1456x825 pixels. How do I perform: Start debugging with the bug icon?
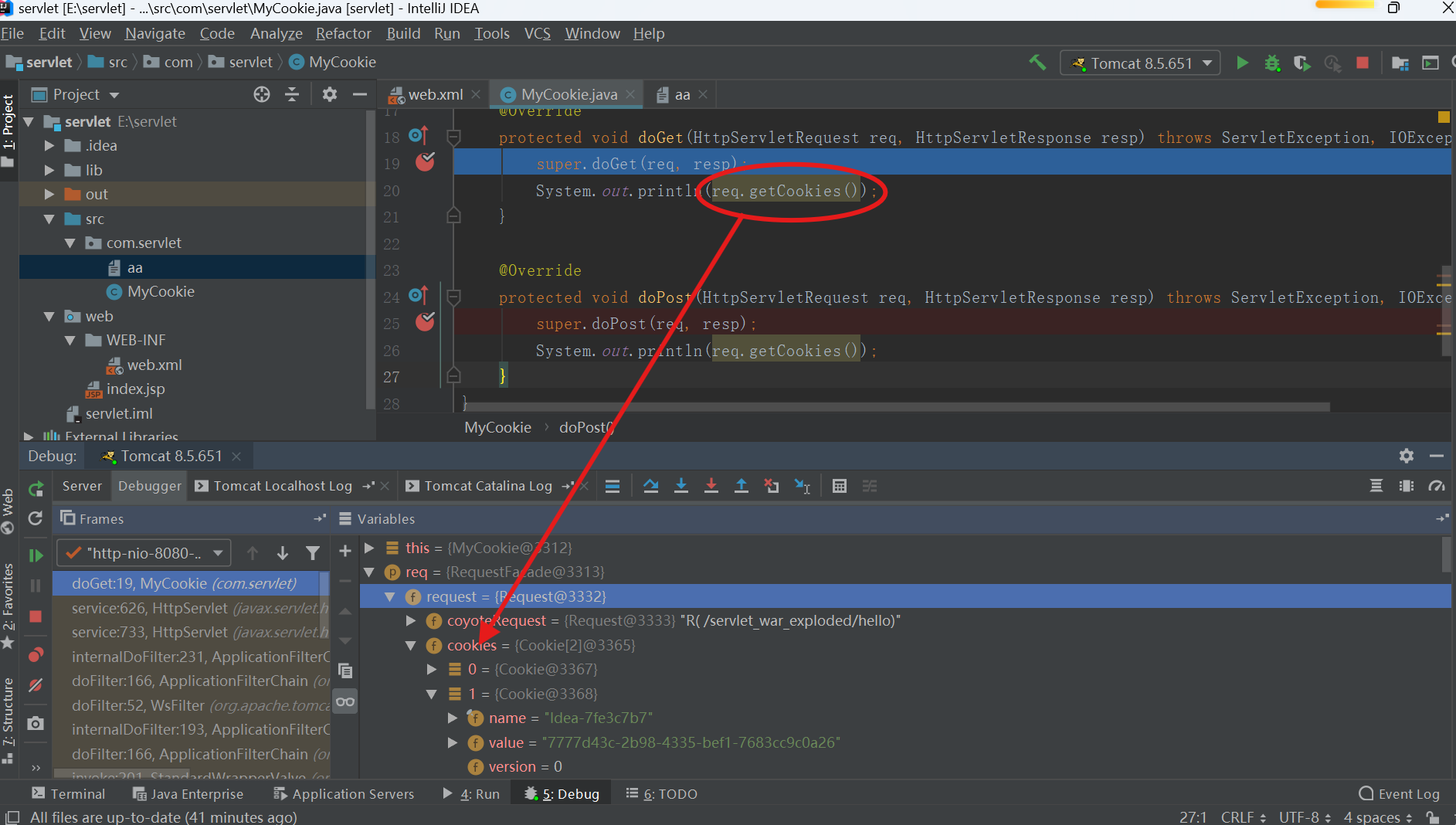1272,63
